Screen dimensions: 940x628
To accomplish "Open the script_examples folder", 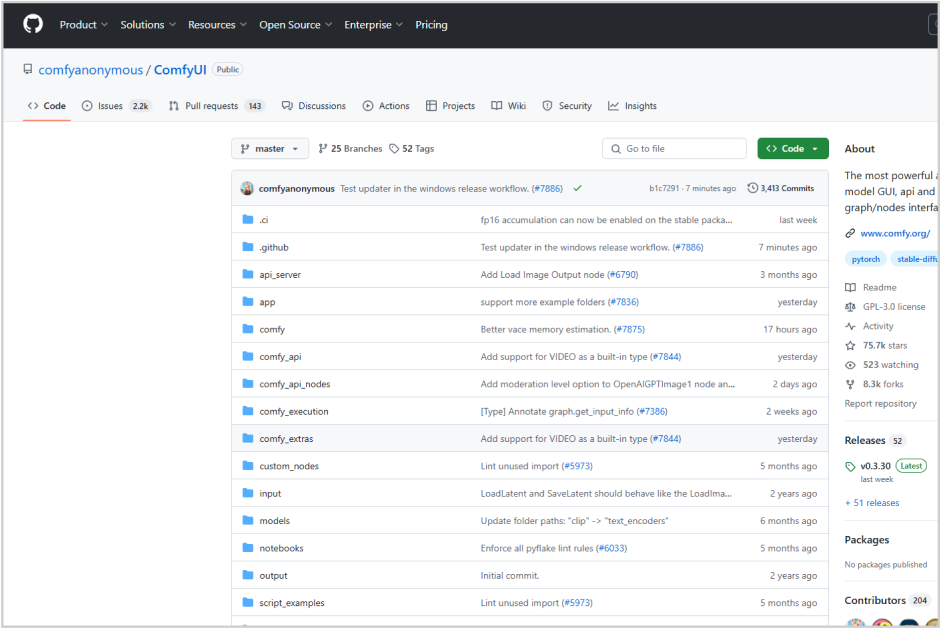I will pyautogui.click(x=292, y=603).
